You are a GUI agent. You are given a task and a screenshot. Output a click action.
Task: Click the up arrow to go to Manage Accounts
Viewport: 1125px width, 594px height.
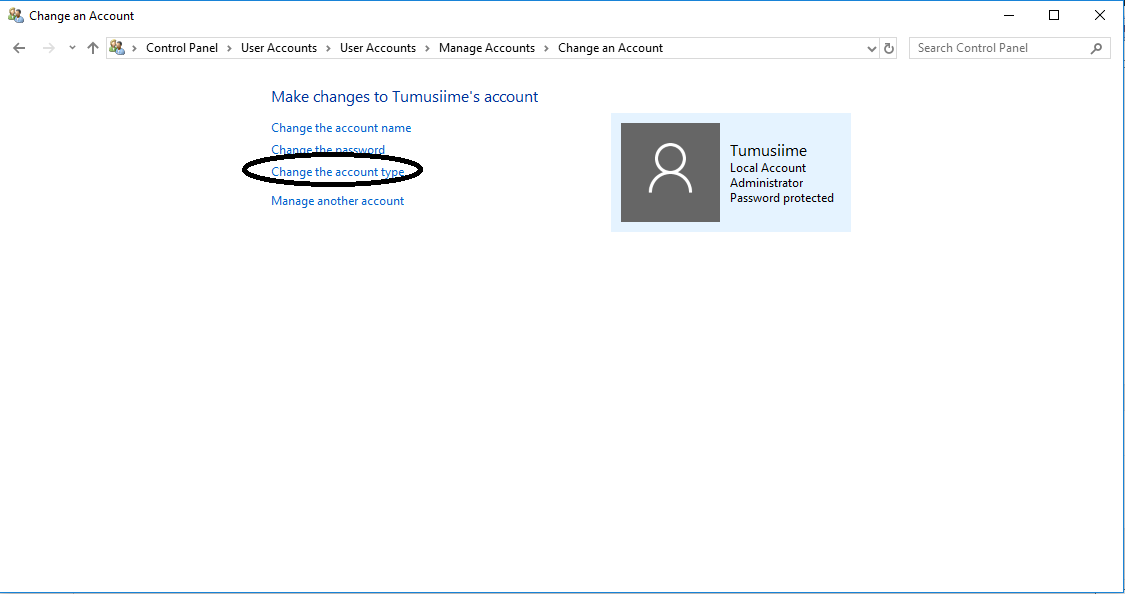click(92, 47)
